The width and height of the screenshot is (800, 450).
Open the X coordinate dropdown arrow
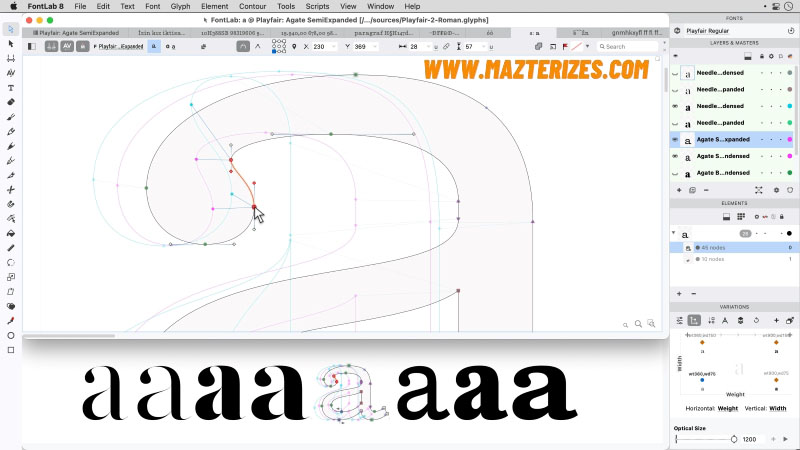(334, 46)
